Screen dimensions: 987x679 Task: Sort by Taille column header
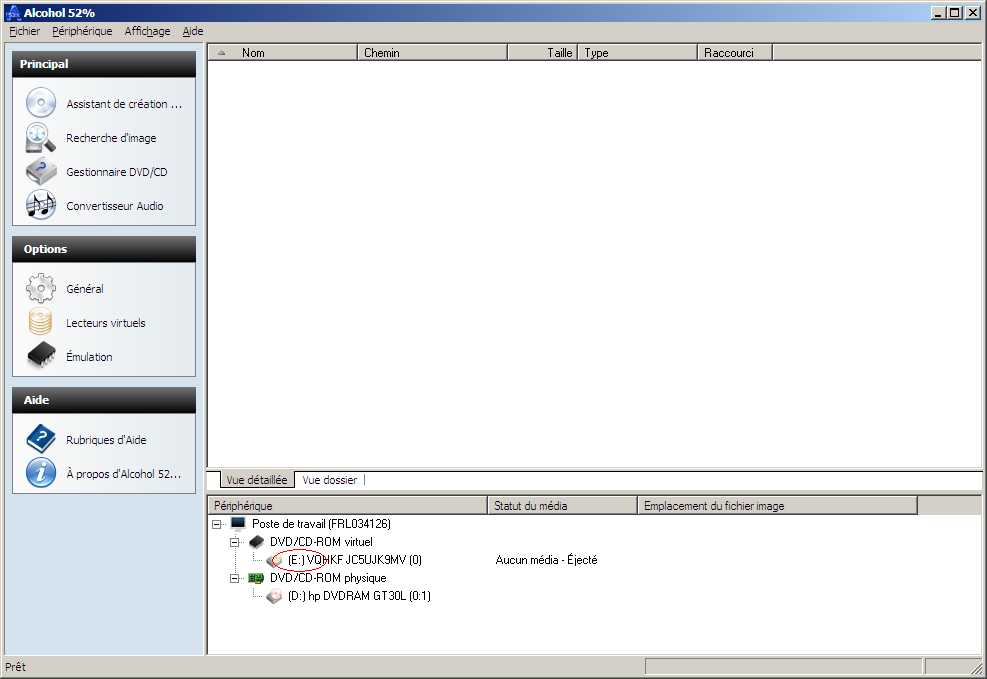coord(543,53)
